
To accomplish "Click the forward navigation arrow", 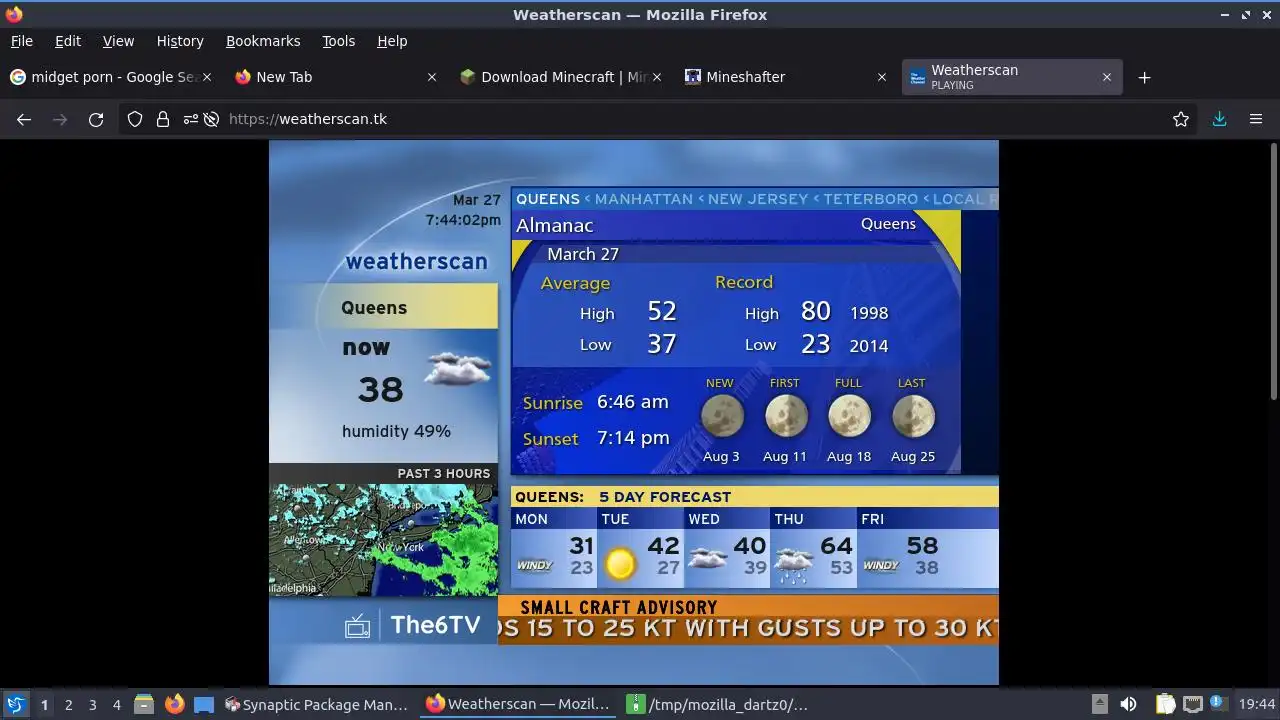I will tap(60, 119).
